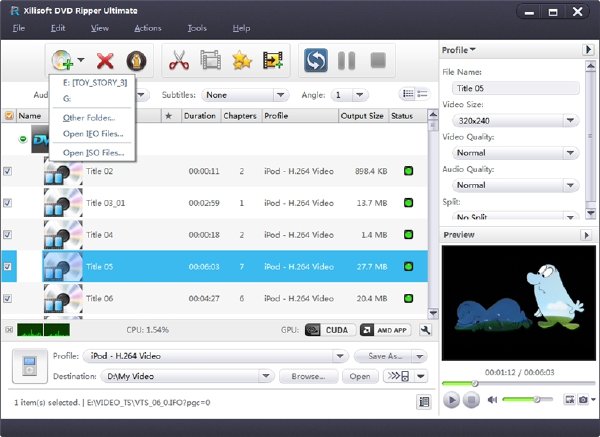Play the preview video

tap(451, 400)
